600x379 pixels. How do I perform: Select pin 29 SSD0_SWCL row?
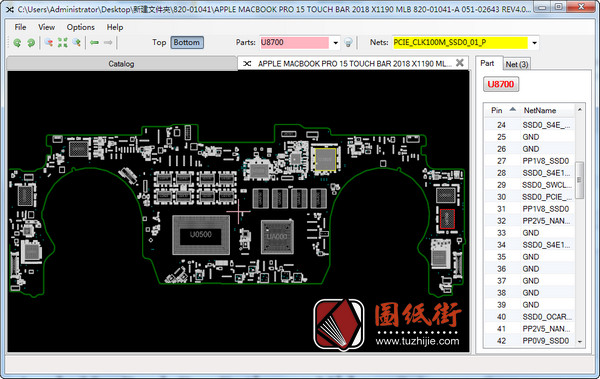pyautogui.click(x=530, y=185)
